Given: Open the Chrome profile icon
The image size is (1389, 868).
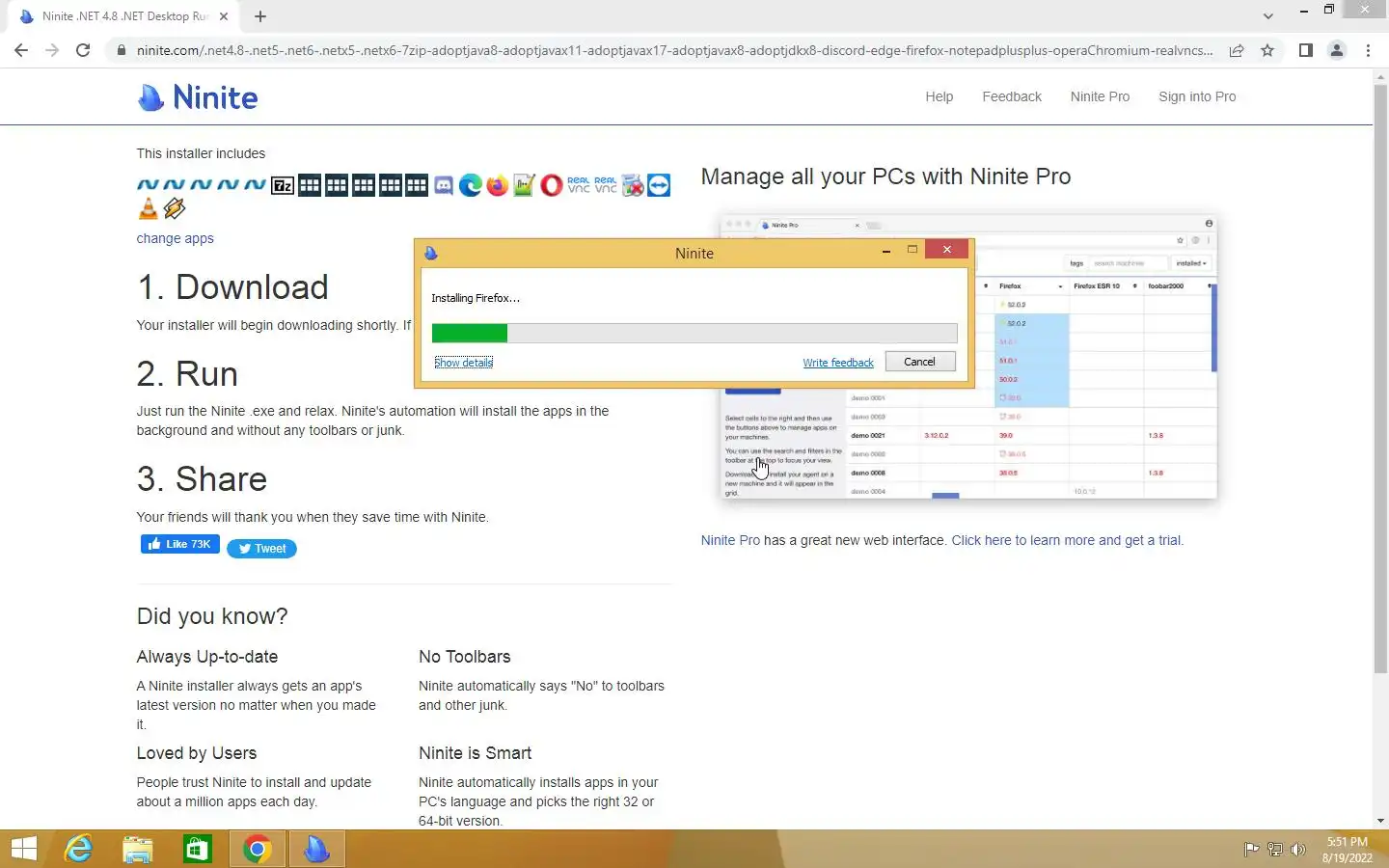Looking at the screenshot, I should pyautogui.click(x=1337, y=50).
